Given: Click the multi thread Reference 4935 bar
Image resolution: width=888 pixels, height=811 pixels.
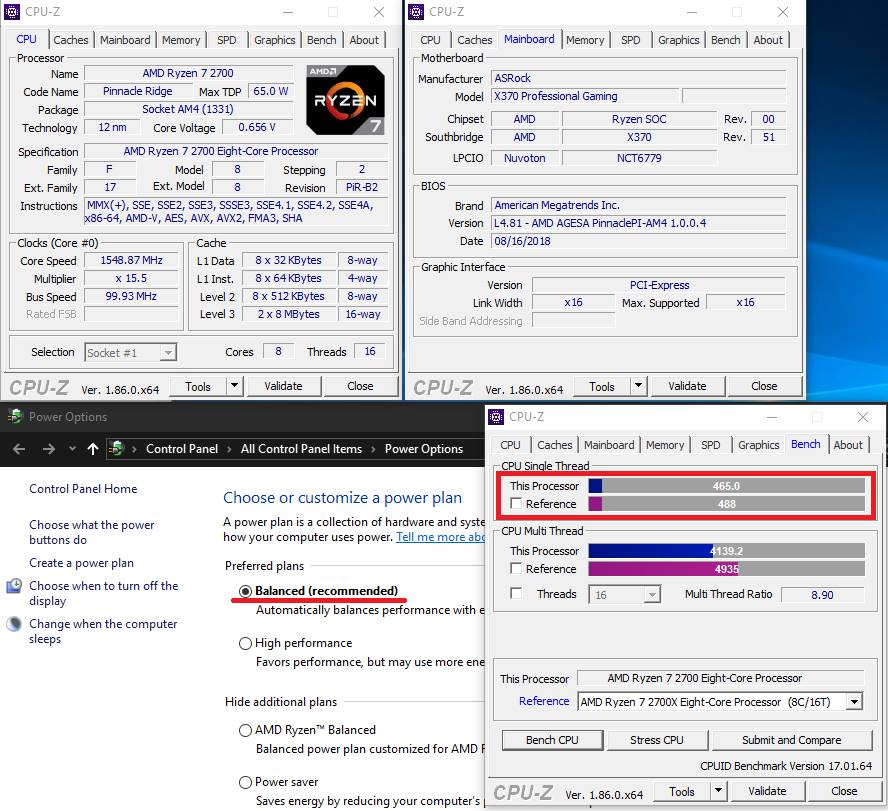Looking at the screenshot, I should pyautogui.click(x=727, y=568).
